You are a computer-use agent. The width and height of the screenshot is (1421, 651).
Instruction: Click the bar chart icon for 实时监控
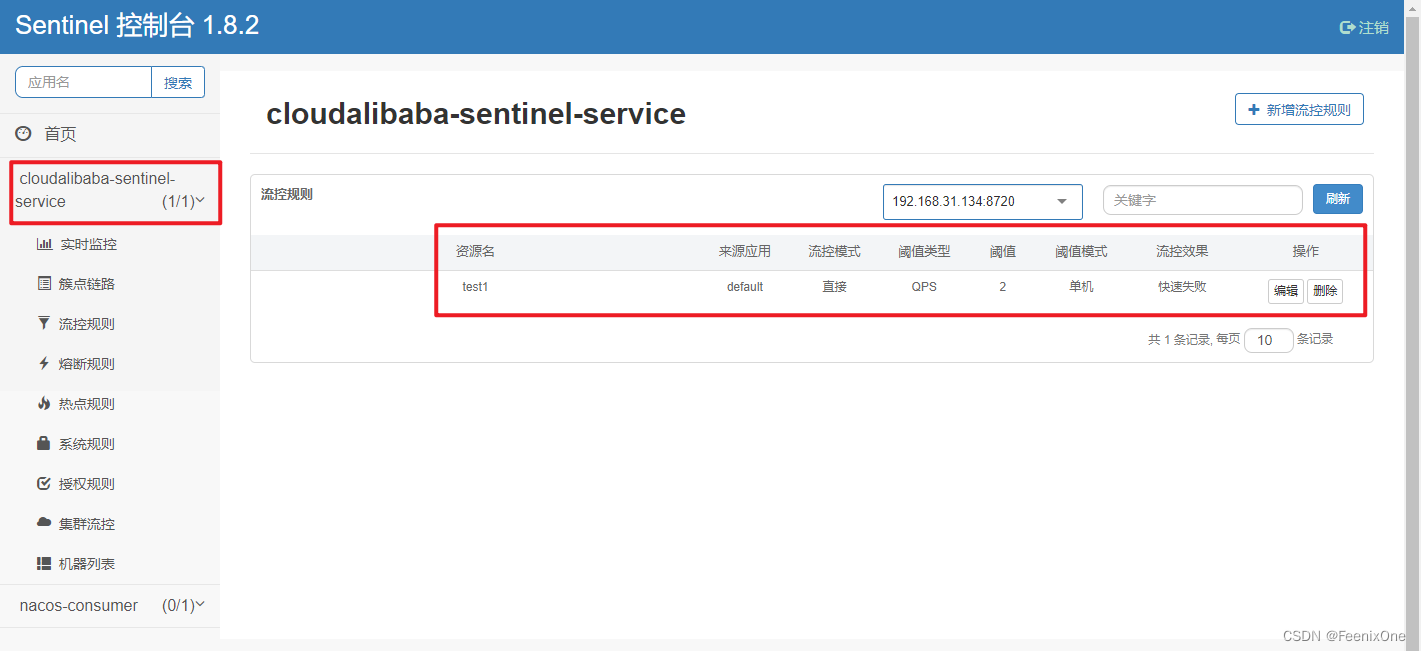[x=44, y=244]
